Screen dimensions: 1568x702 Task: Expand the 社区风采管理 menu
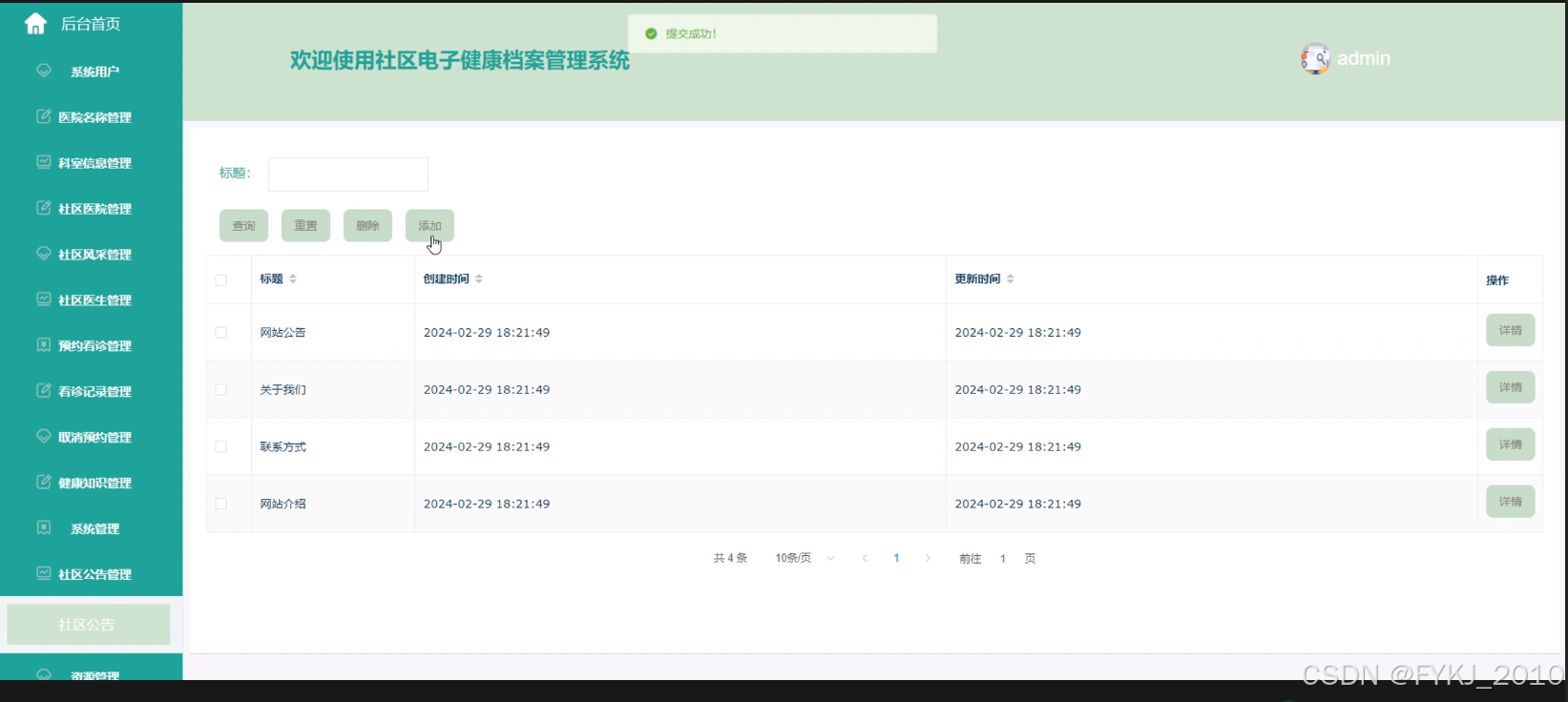(x=92, y=255)
